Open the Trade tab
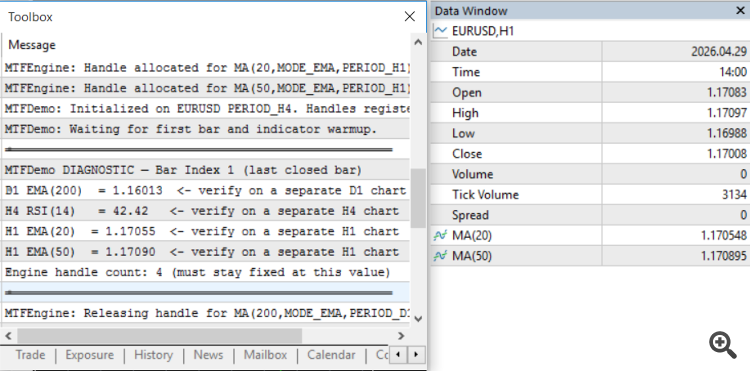The width and height of the screenshot is (750, 371). (x=30, y=355)
